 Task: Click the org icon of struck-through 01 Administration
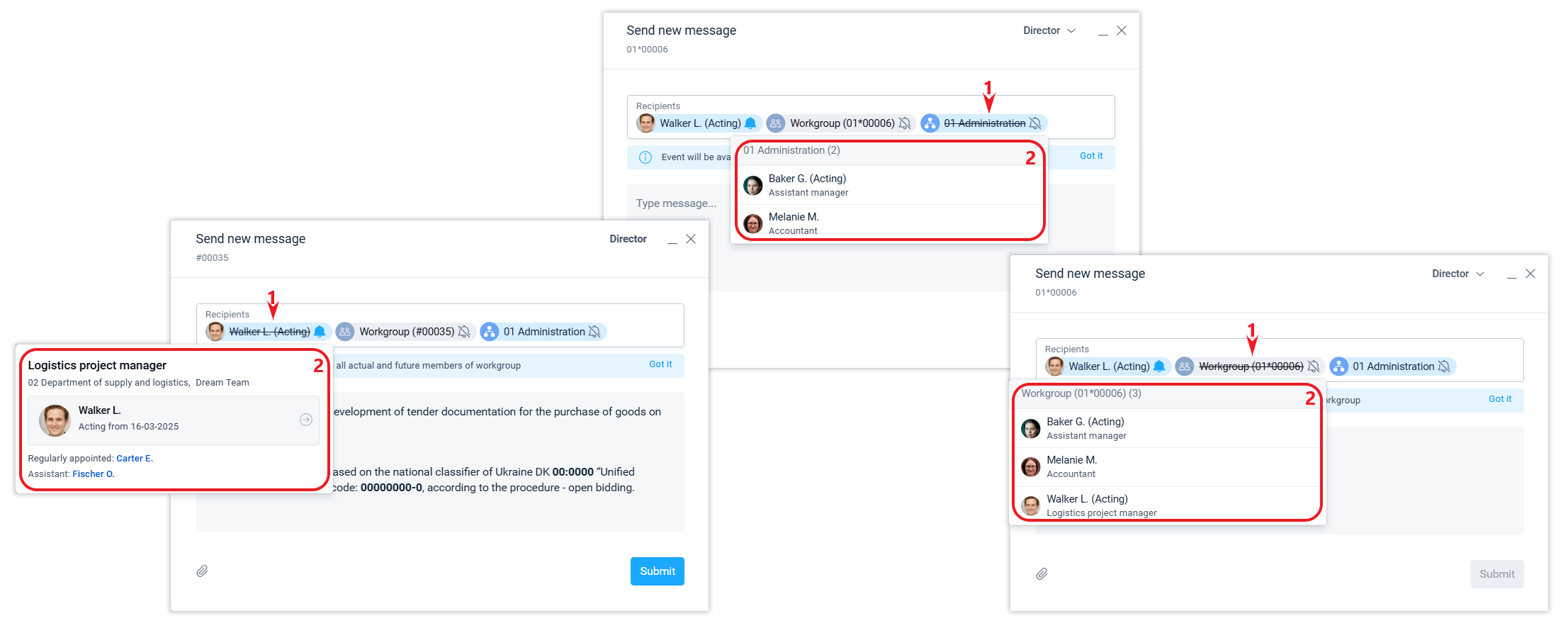(x=930, y=123)
